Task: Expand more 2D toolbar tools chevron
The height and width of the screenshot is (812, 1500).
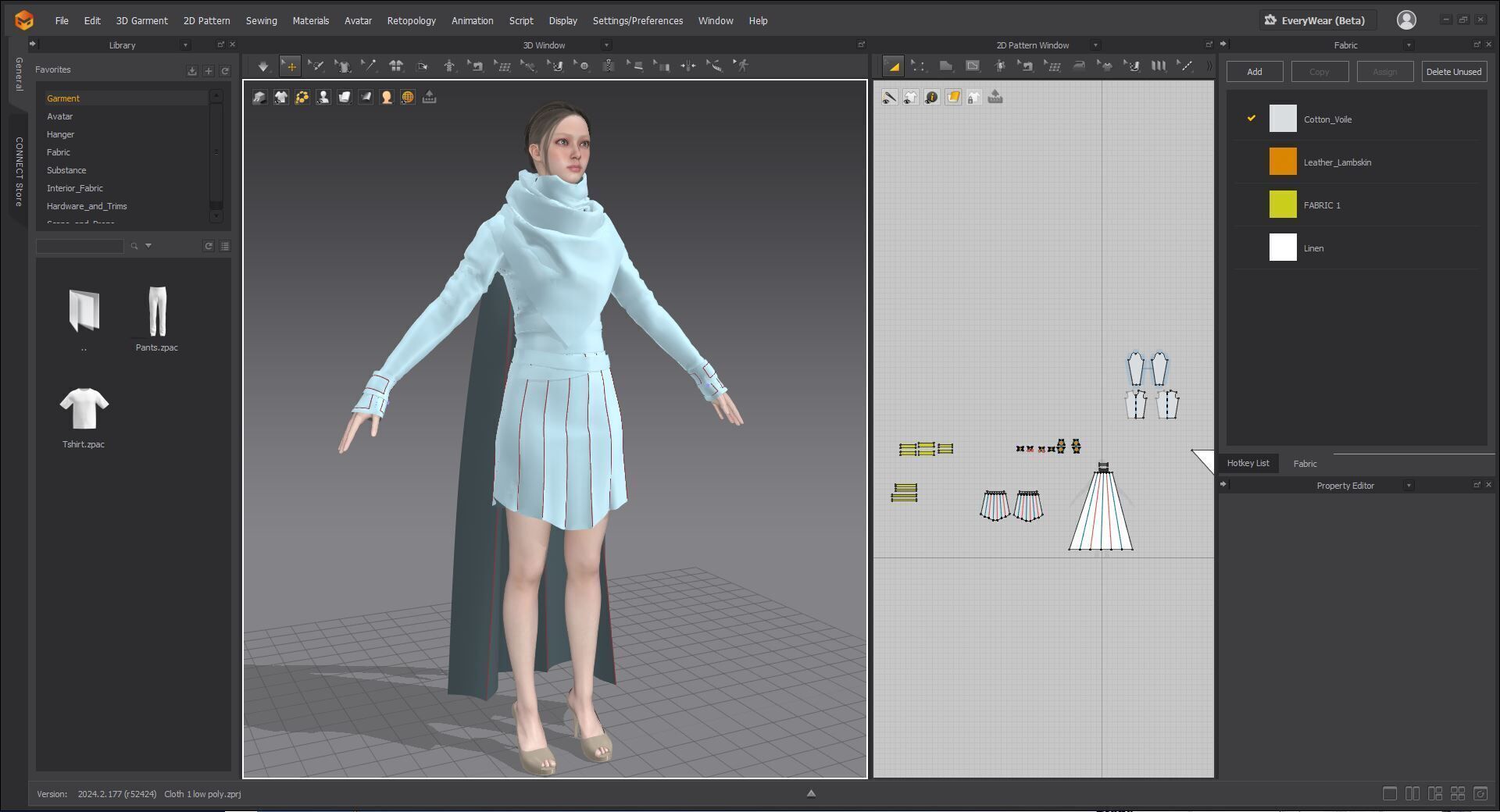Action: click(x=1209, y=66)
